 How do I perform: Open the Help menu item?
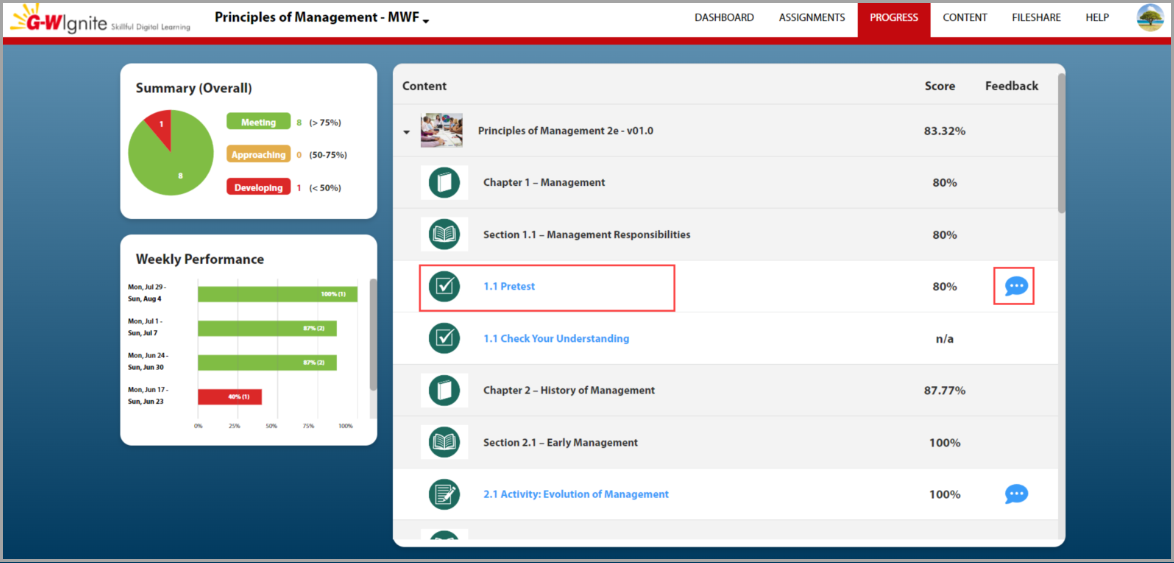tap(1097, 18)
